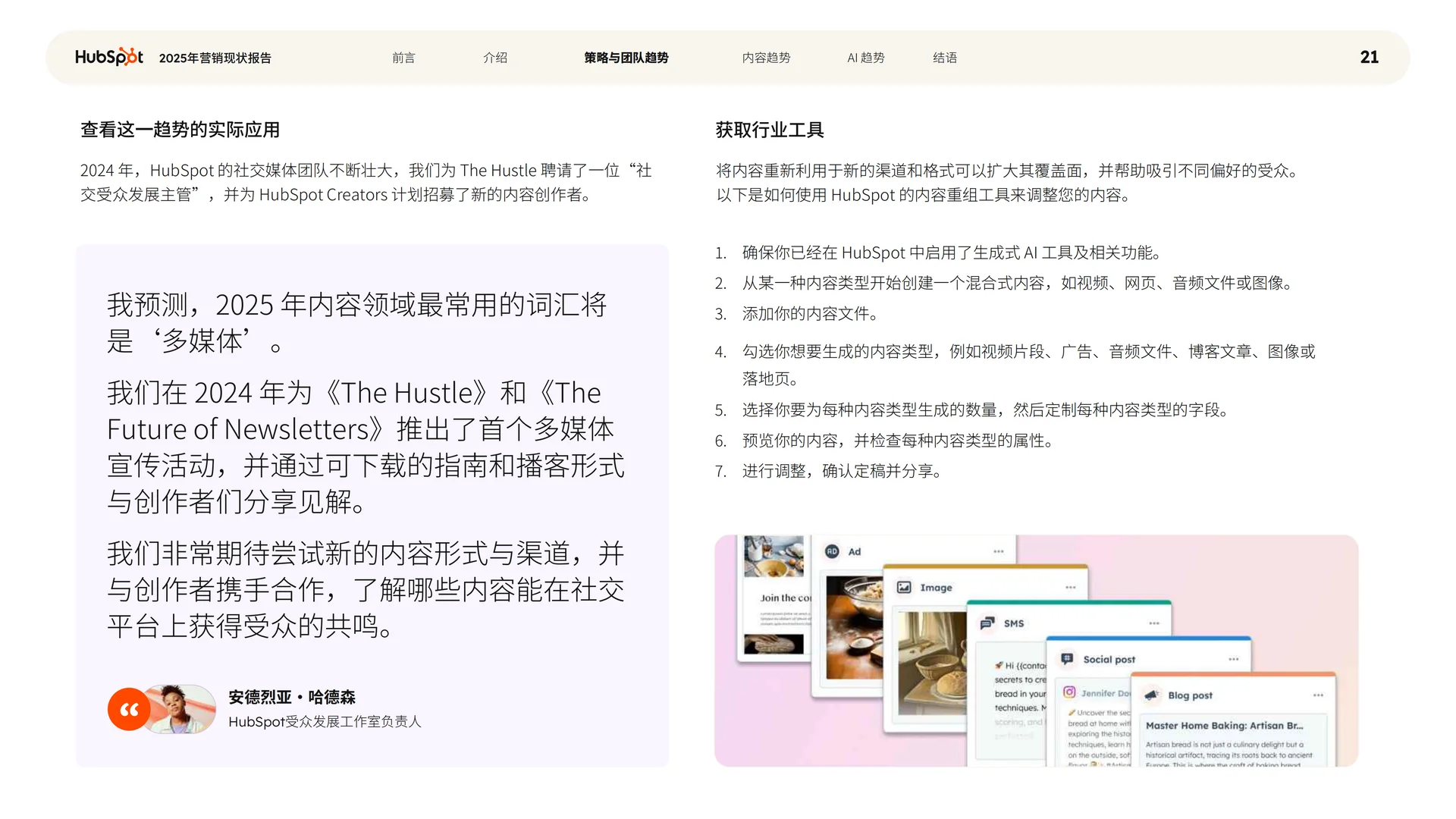This screenshot has height=819, width=1456.
Task: Select 结语 in the navigation bar
Action: click(945, 57)
